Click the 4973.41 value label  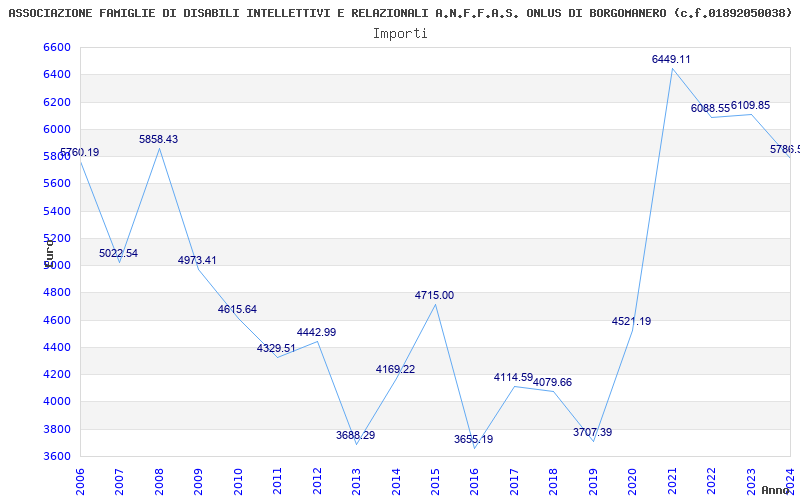click(x=197, y=261)
